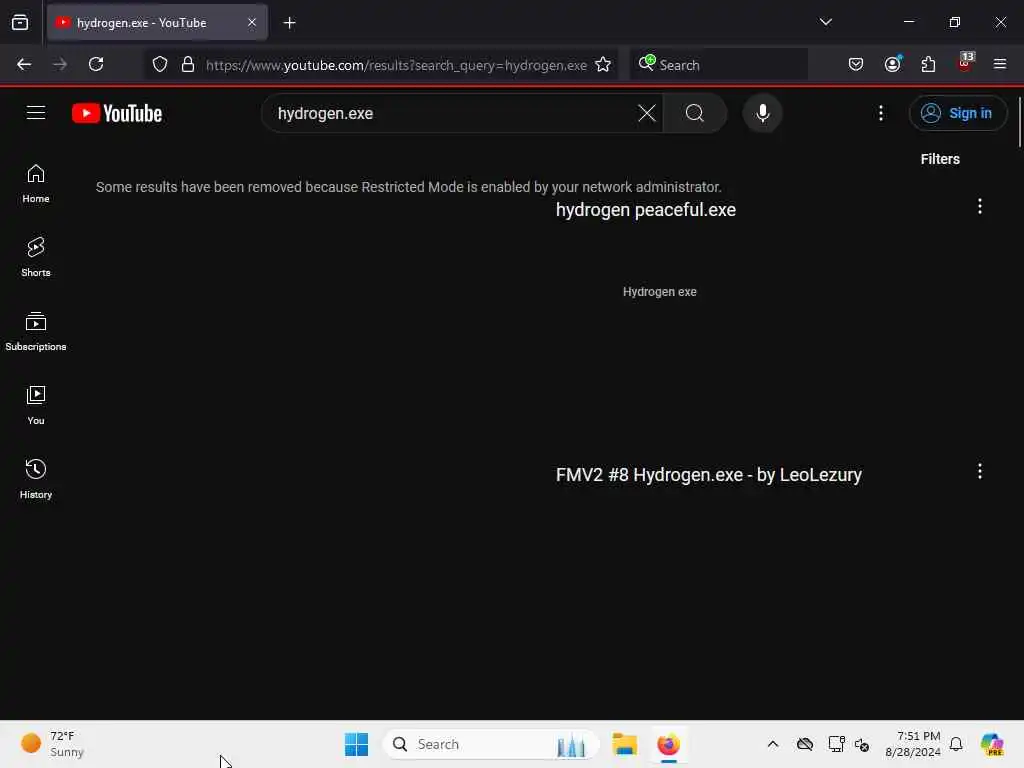This screenshot has width=1024, height=768.
Task: Go back to the previous page
Action: point(24,64)
